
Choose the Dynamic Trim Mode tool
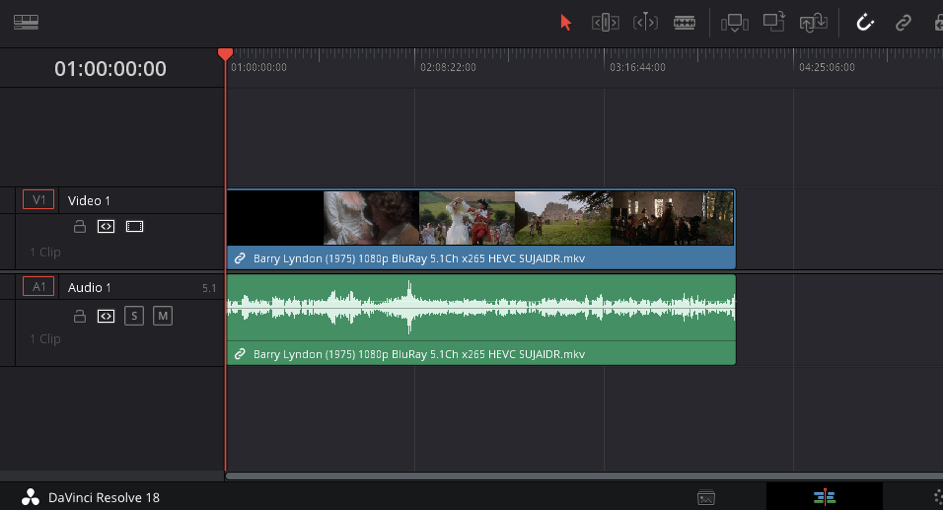click(645, 22)
